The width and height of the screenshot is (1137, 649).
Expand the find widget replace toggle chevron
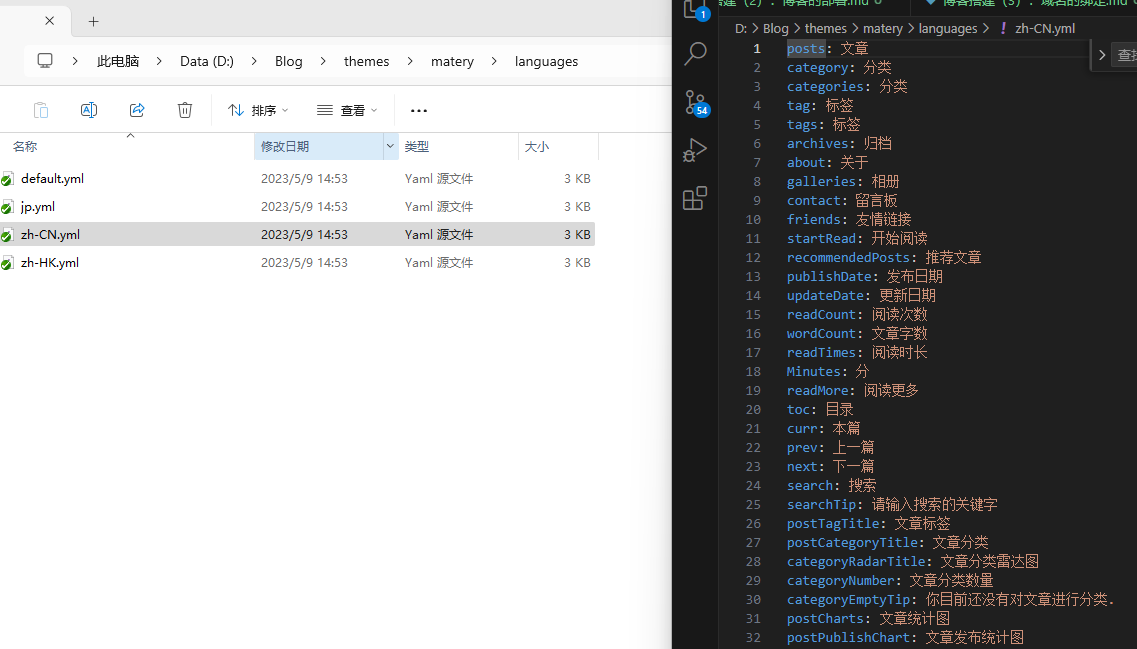[1102, 55]
